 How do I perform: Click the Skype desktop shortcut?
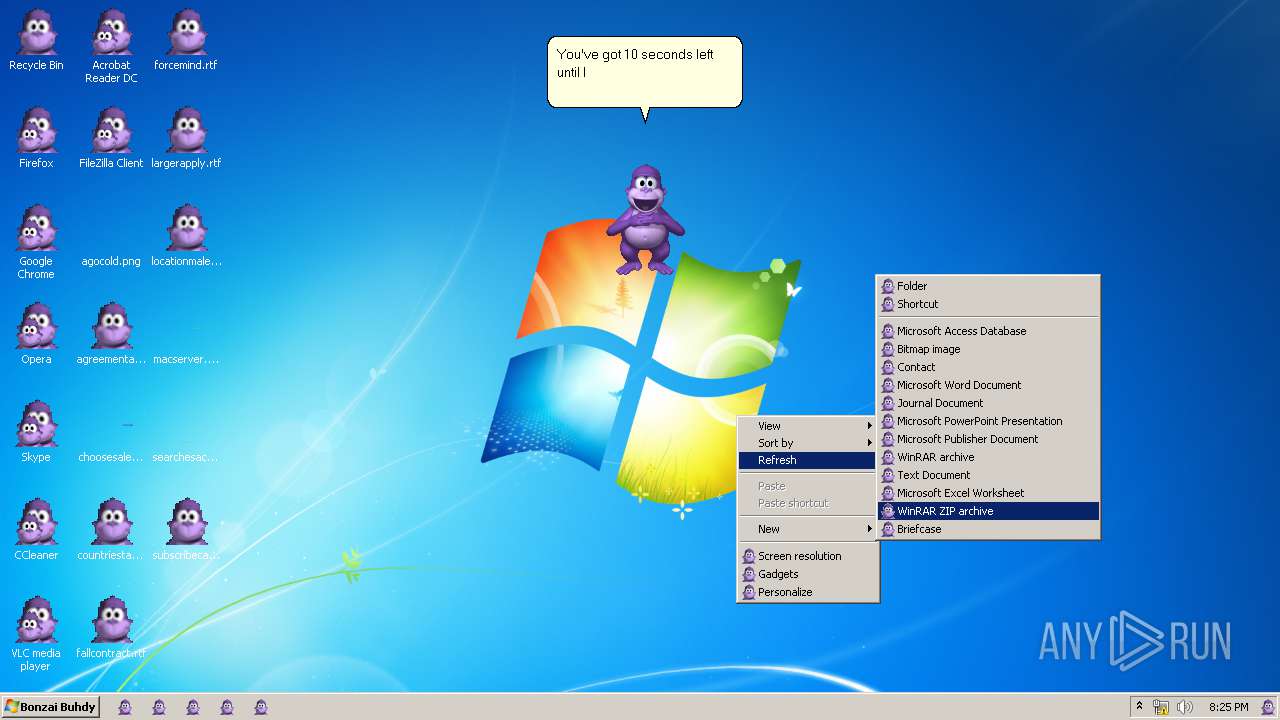click(36, 432)
